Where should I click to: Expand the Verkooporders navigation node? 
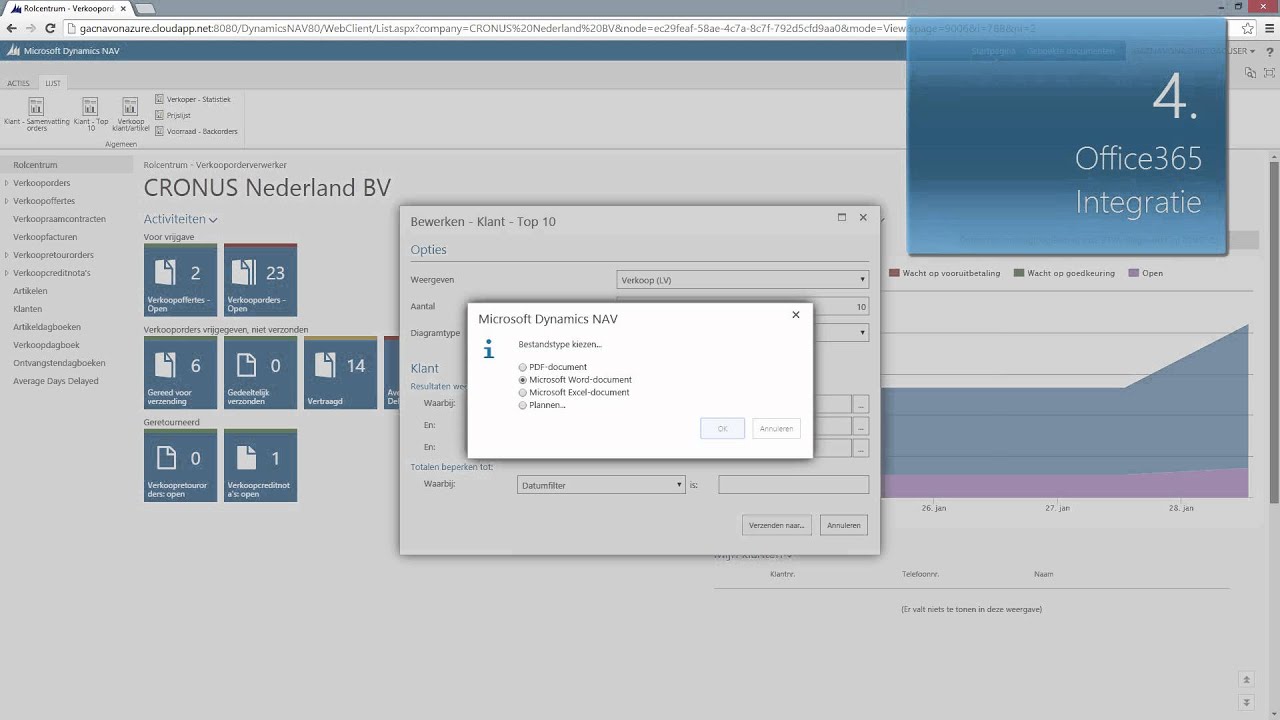click(6, 183)
